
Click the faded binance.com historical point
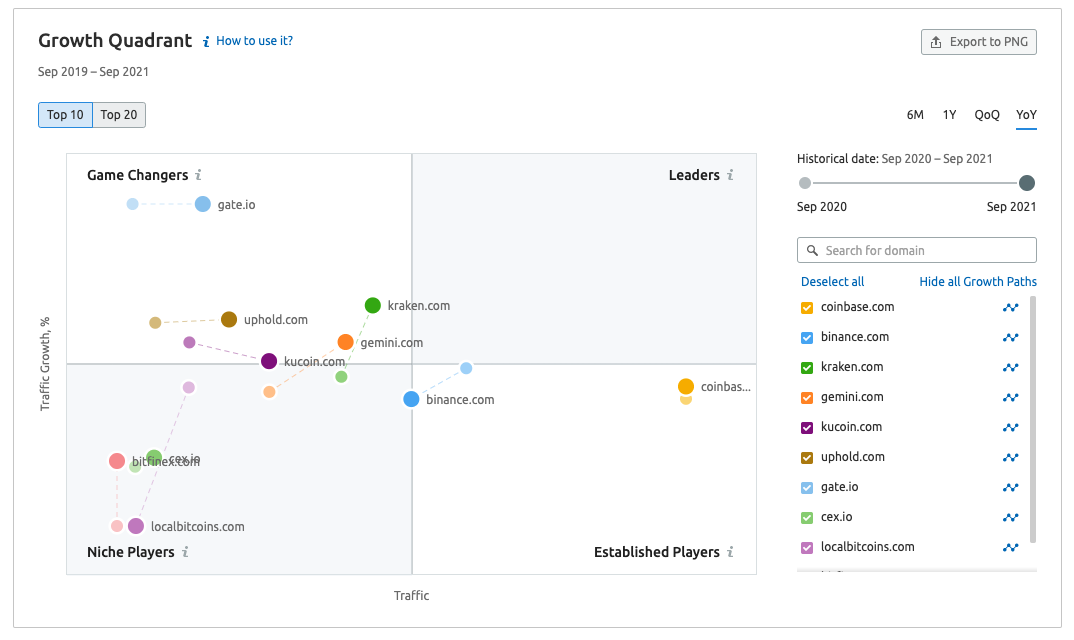pos(466,369)
